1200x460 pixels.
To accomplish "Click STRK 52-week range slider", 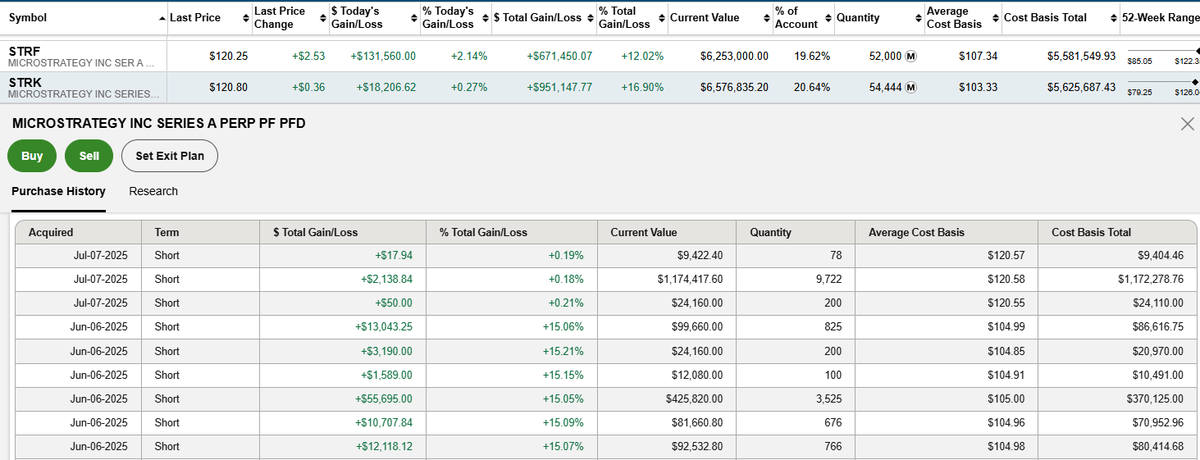I will coord(1163,81).
